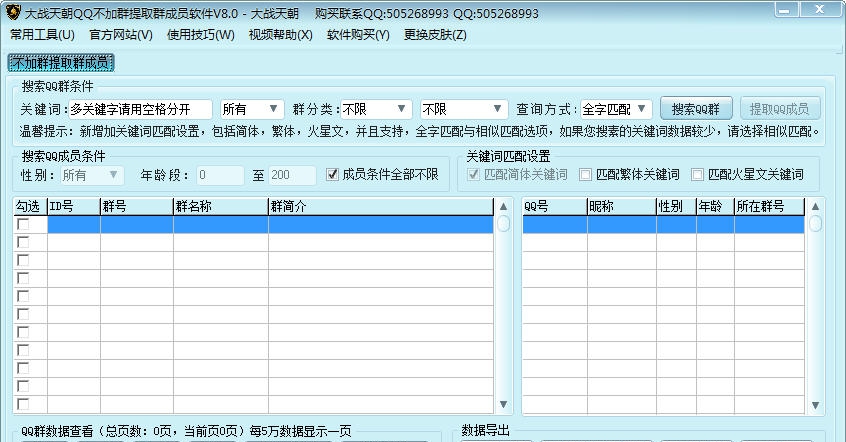The width and height of the screenshot is (846, 442).
Task: Click member table scrollbar down arrow
Action: pyautogui.click(x=815, y=405)
